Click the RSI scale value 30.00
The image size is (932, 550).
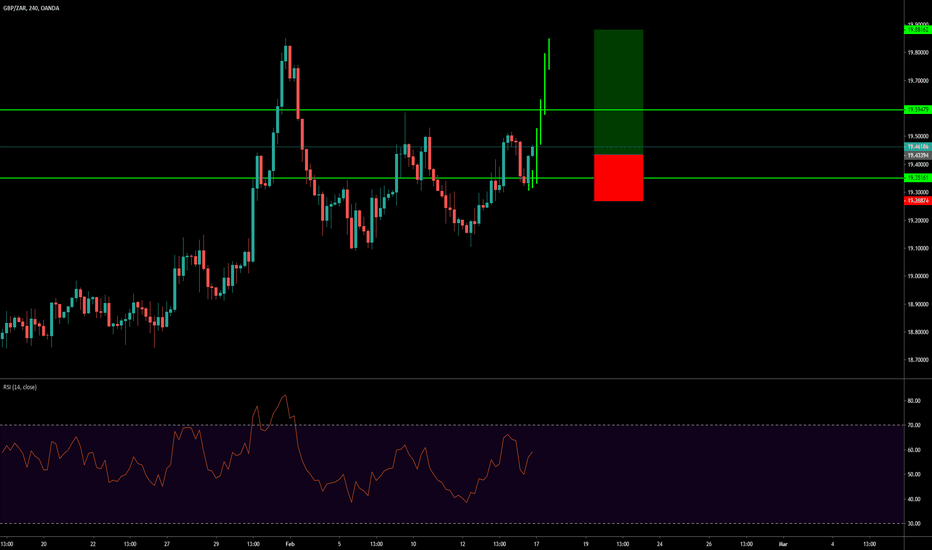(x=914, y=524)
